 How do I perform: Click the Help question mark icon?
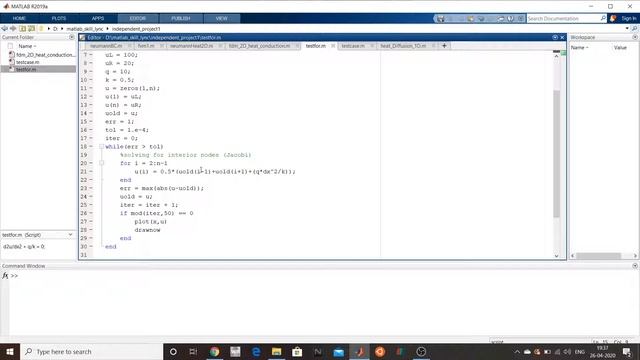tap(511, 18)
